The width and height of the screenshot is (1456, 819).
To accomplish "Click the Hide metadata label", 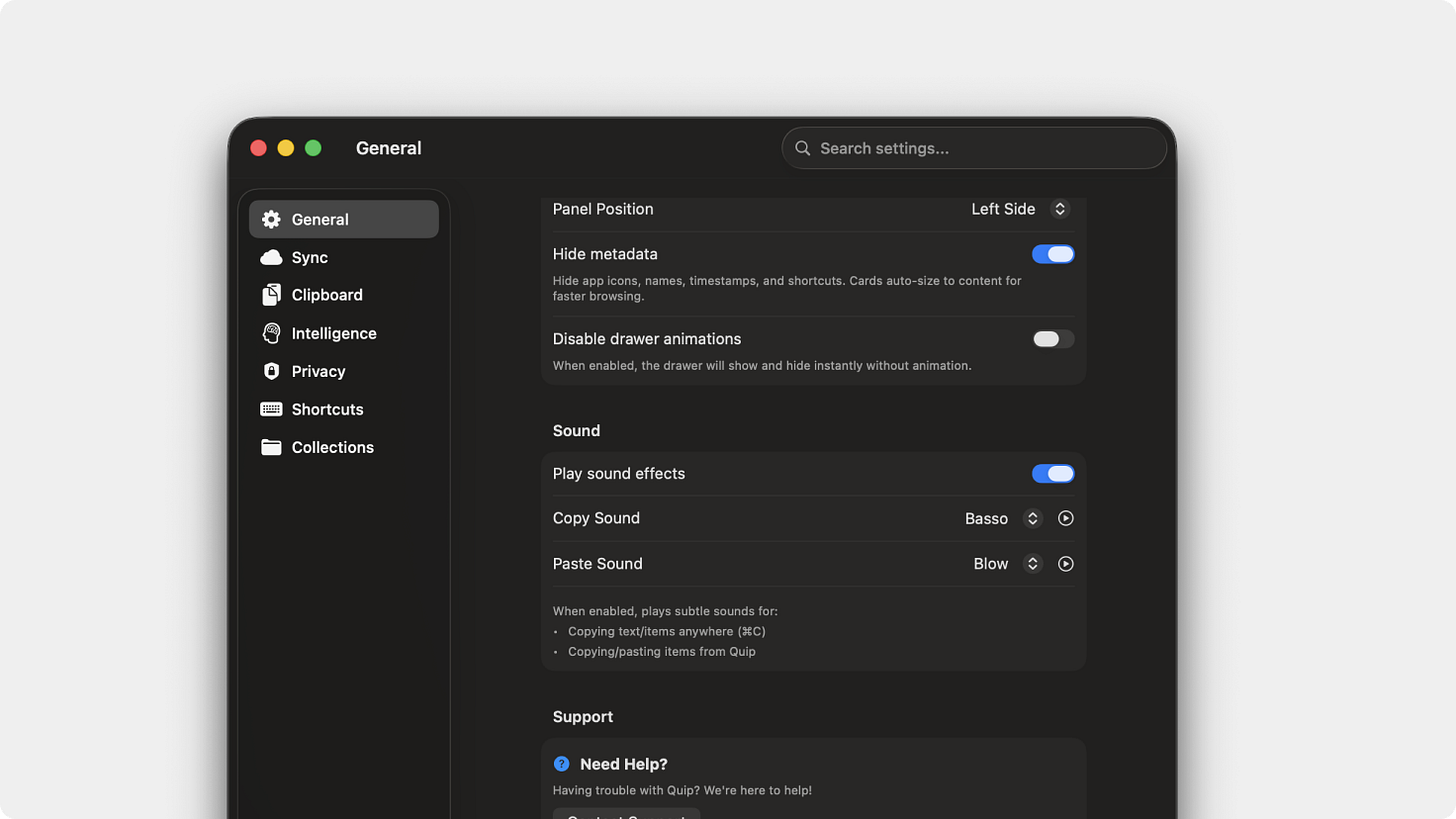I will point(605,254).
